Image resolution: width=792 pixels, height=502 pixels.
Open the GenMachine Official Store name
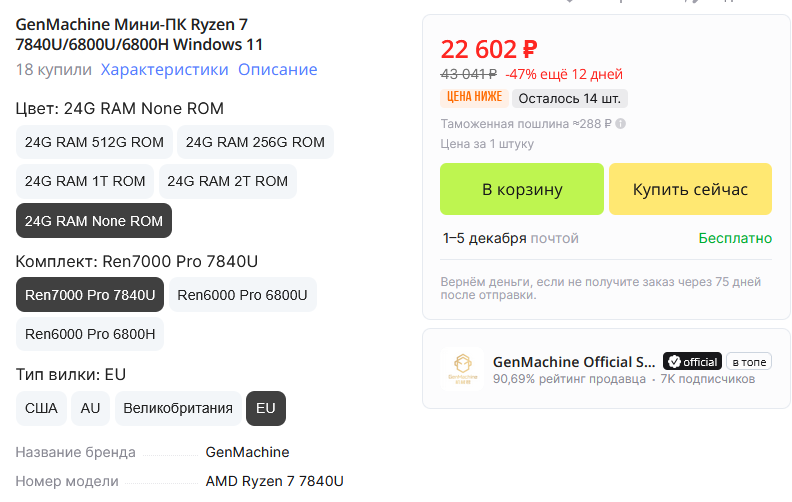pos(574,361)
